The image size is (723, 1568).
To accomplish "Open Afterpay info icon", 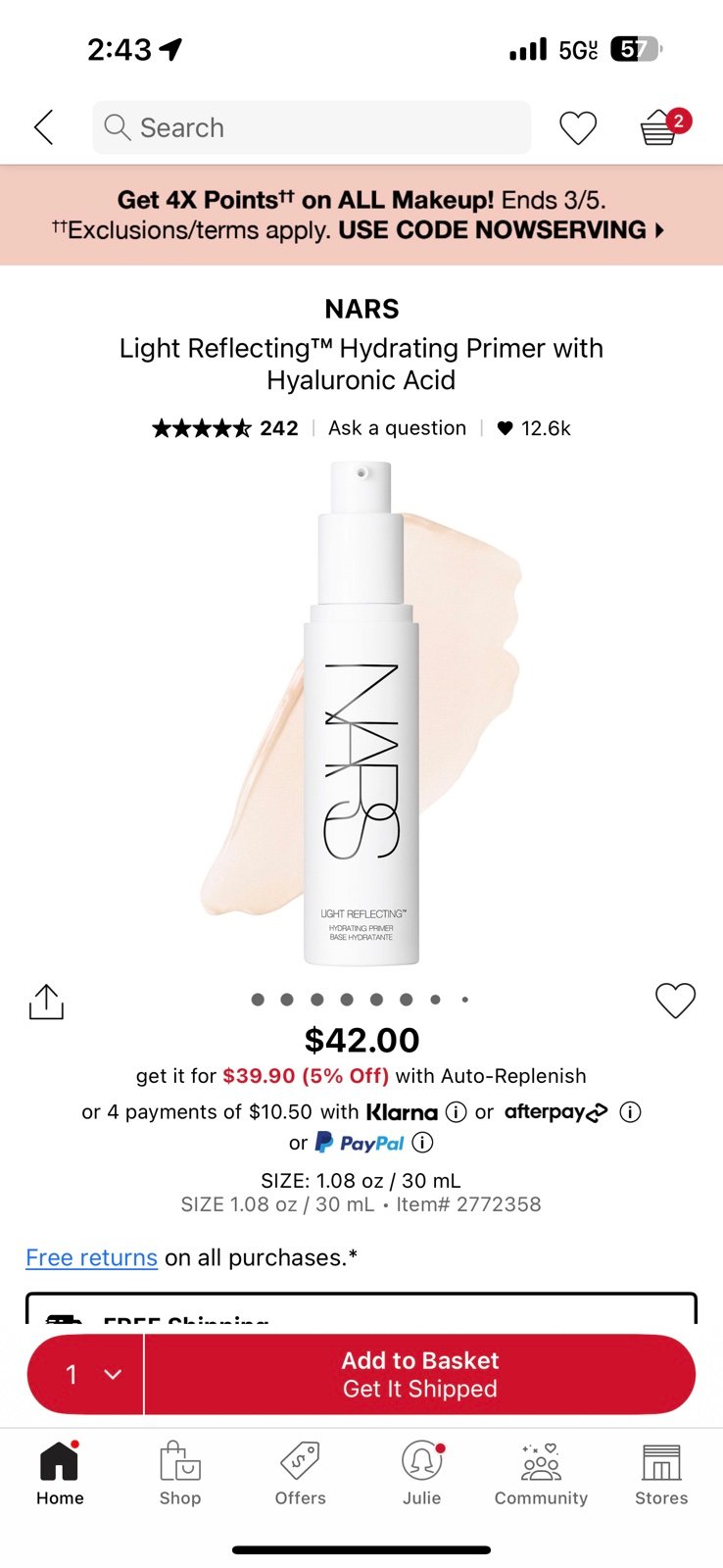I will pos(631,1112).
